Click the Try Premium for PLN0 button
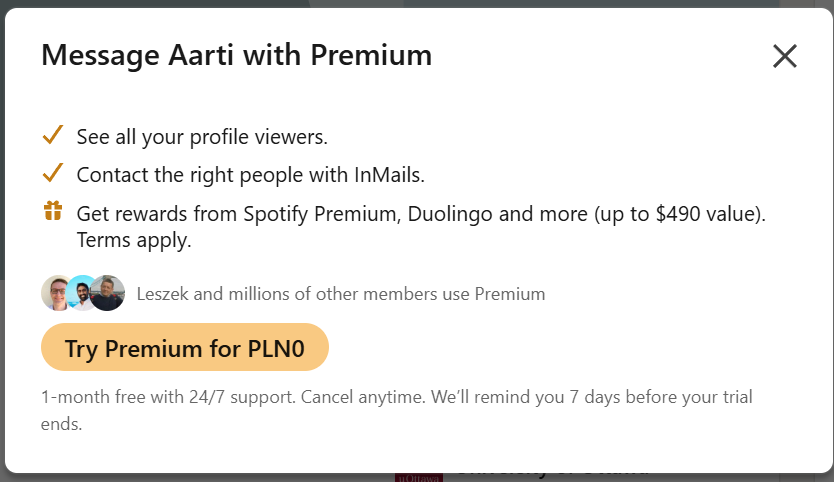 pos(185,349)
